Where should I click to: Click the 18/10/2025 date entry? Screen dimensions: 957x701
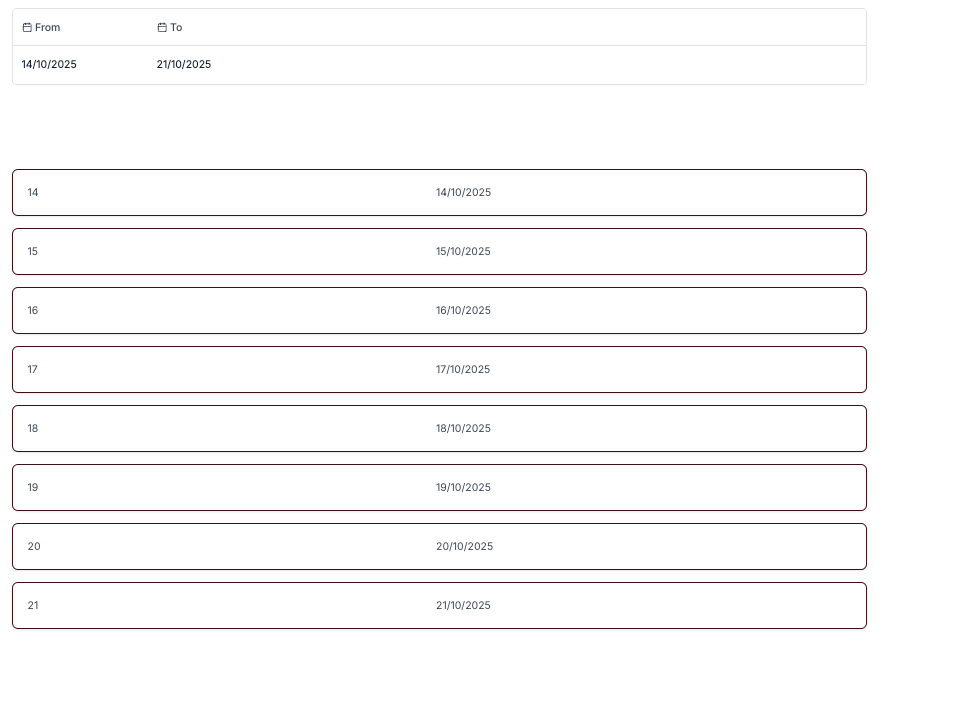click(463, 429)
